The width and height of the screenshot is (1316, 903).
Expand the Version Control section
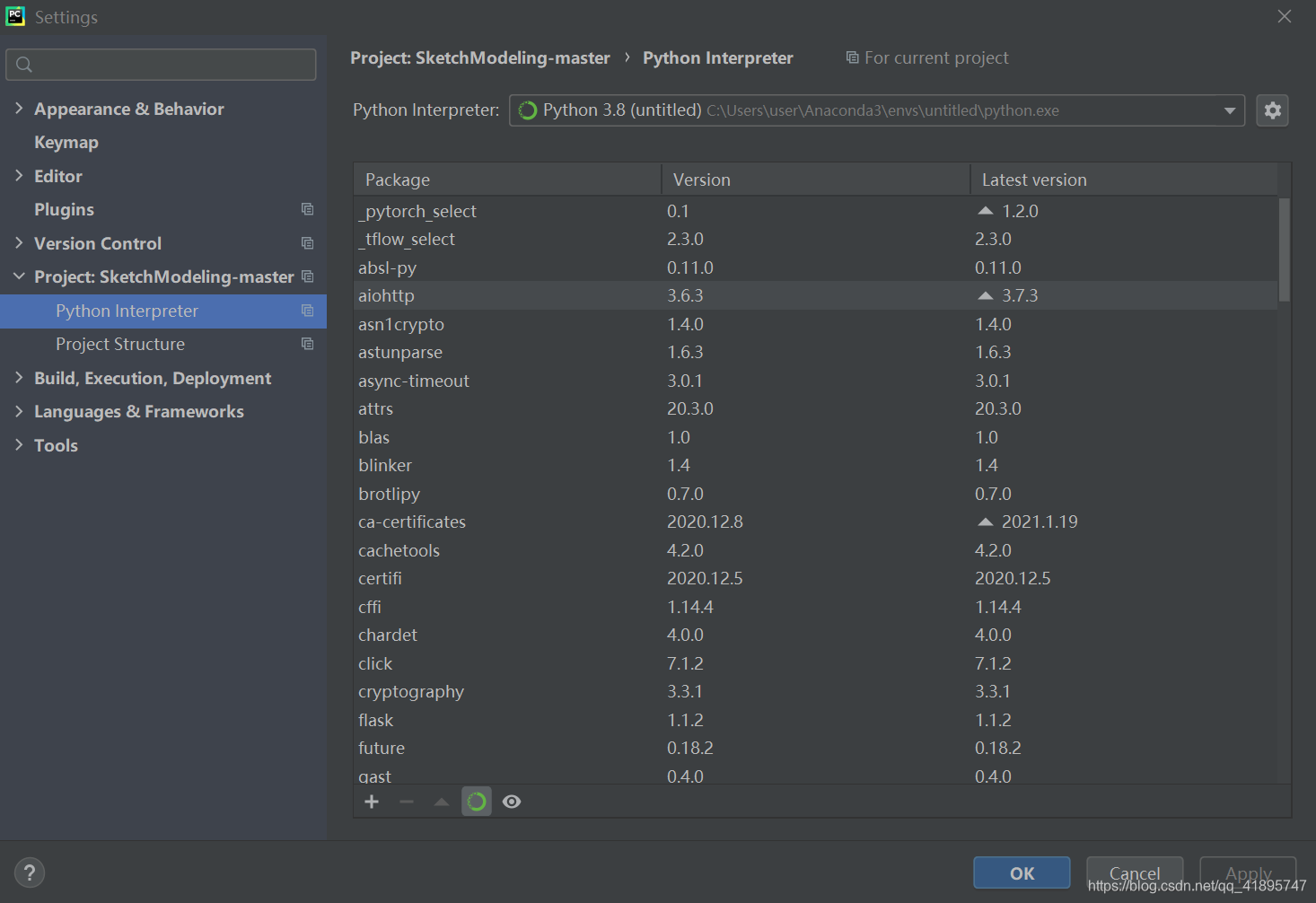tap(19, 243)
